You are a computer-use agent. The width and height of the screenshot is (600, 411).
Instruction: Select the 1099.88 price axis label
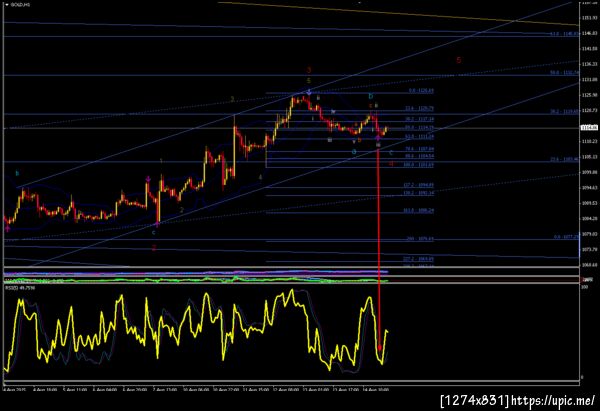(589, 172)
